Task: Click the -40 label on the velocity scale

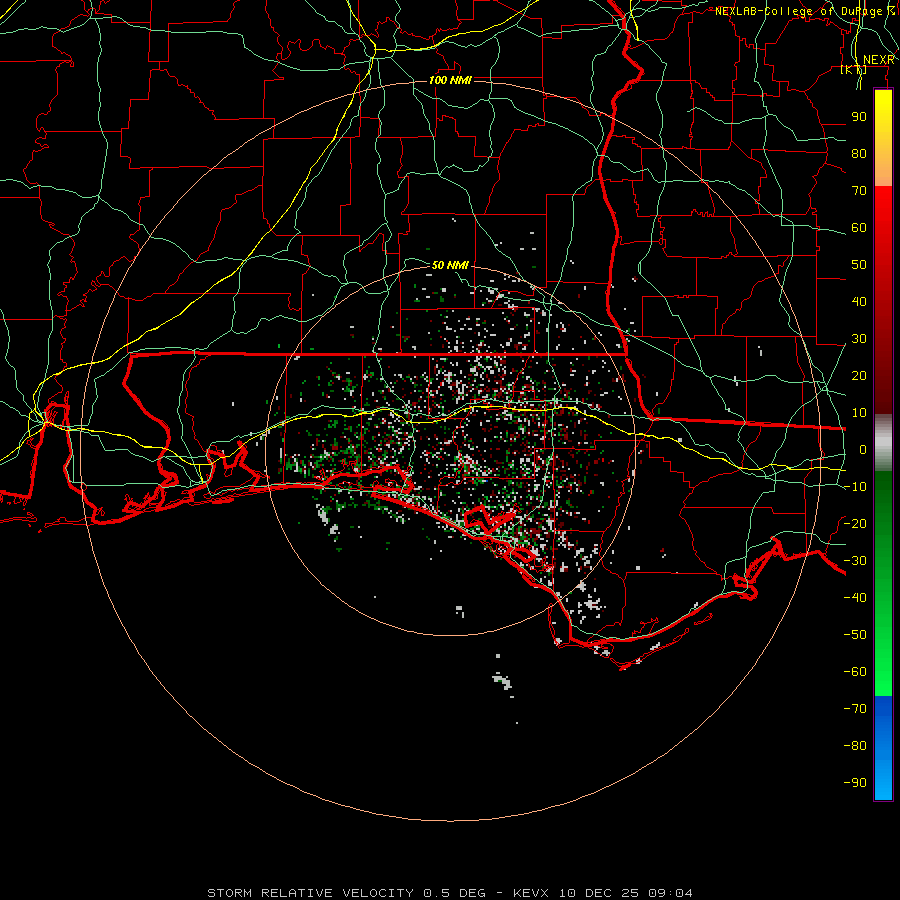Action: [x=855, y=598]
